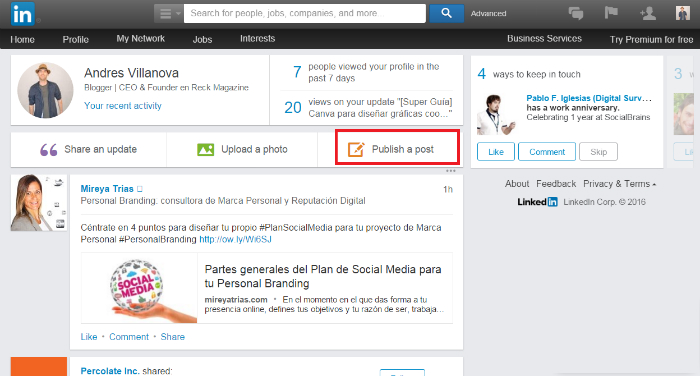Click the Share an update quote icon
Viewport: 700px width, 376px height.
(49, 150)
